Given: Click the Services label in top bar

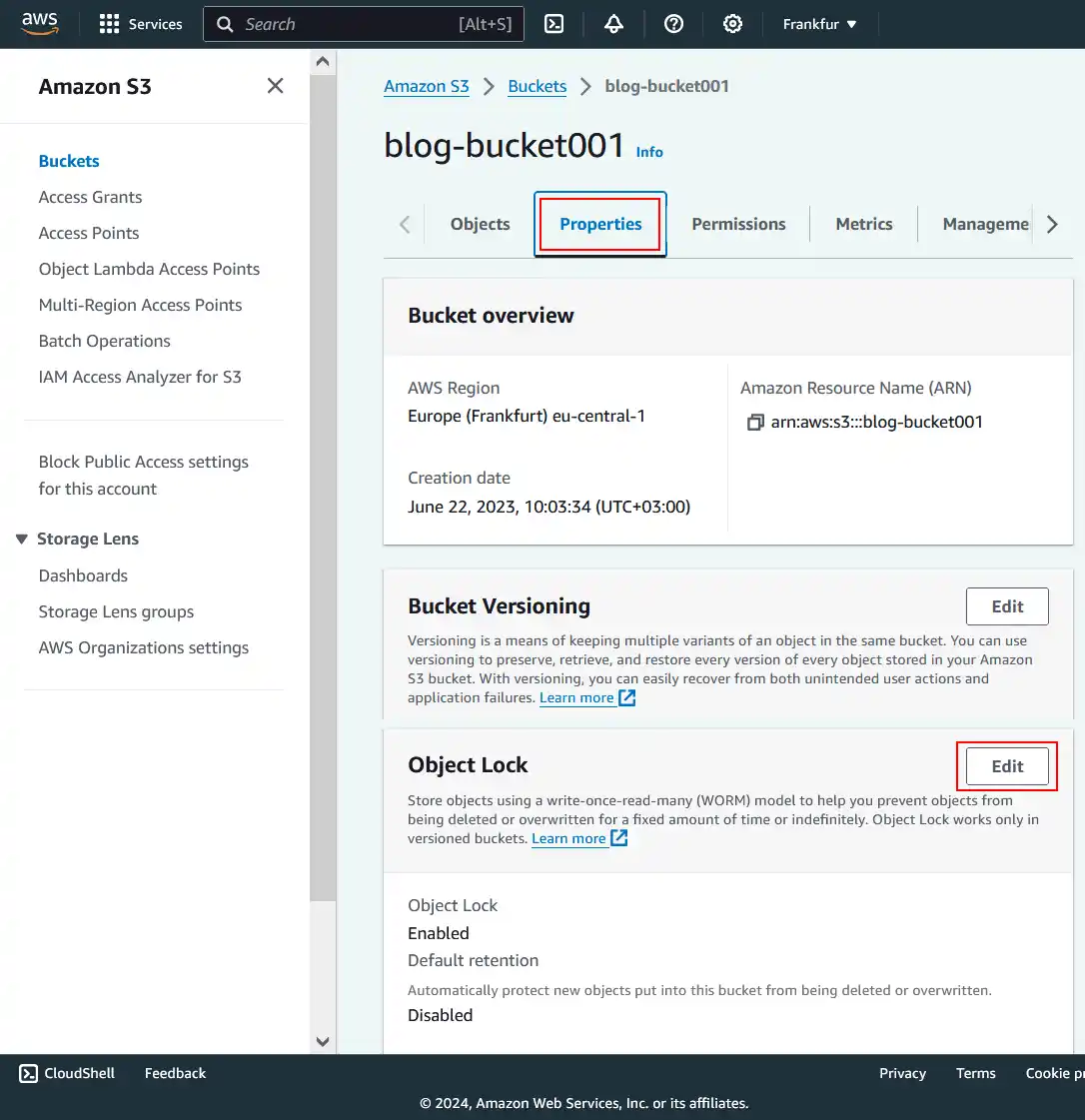Looking at the screenshot, I should (155, 24).
